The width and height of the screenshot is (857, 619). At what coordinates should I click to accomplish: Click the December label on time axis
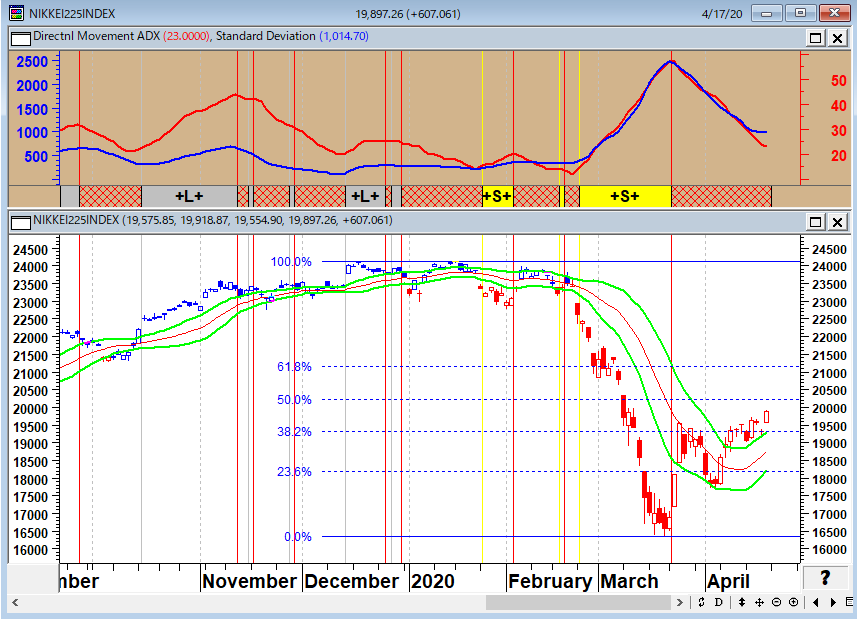(351, 581)
